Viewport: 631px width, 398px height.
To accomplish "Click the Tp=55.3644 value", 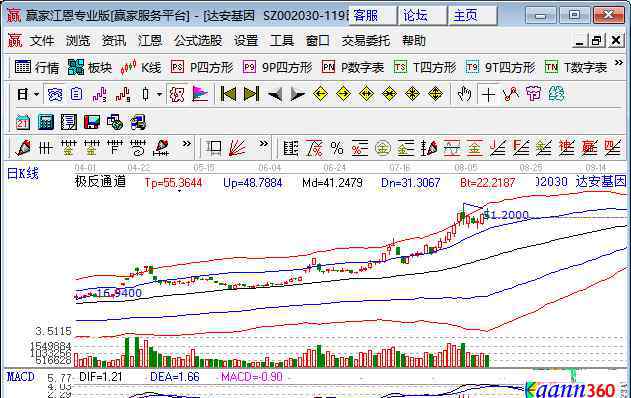I will click(x=173, y=183).
